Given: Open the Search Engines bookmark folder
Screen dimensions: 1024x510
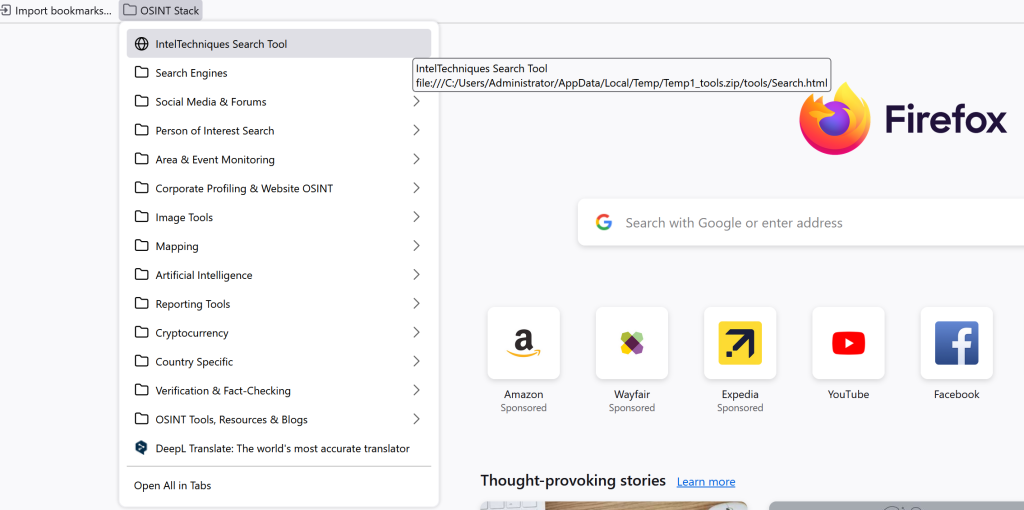Looking at the screenshot, I should click(x=279, y=72).
